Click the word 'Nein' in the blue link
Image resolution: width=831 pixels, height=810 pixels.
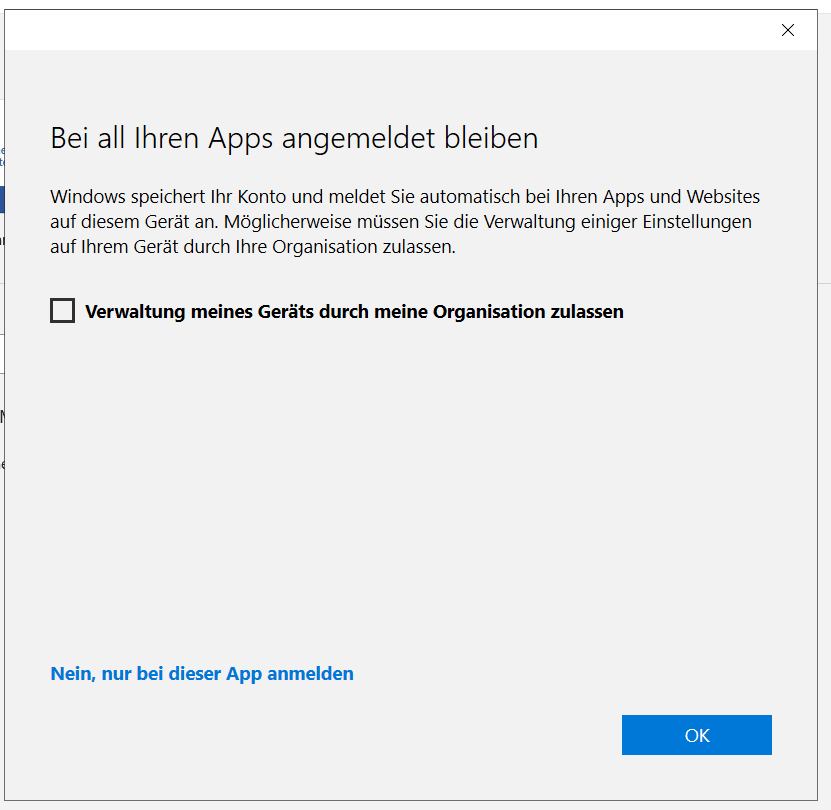(x=71, y=674)
